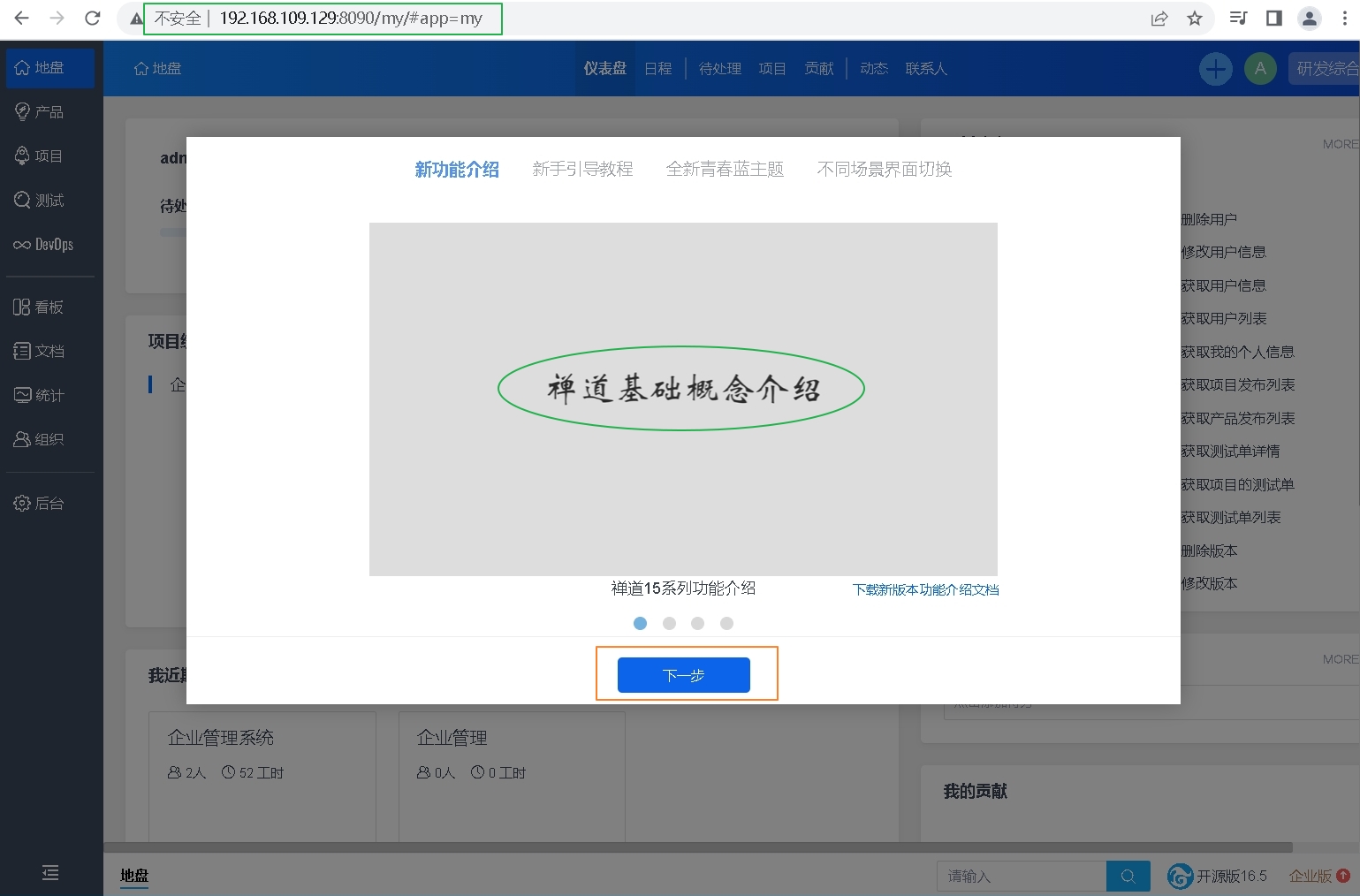Open 地盘 in the left sidebar
This screenshot has width=1360, height=896.
click(x=50, y=68)
